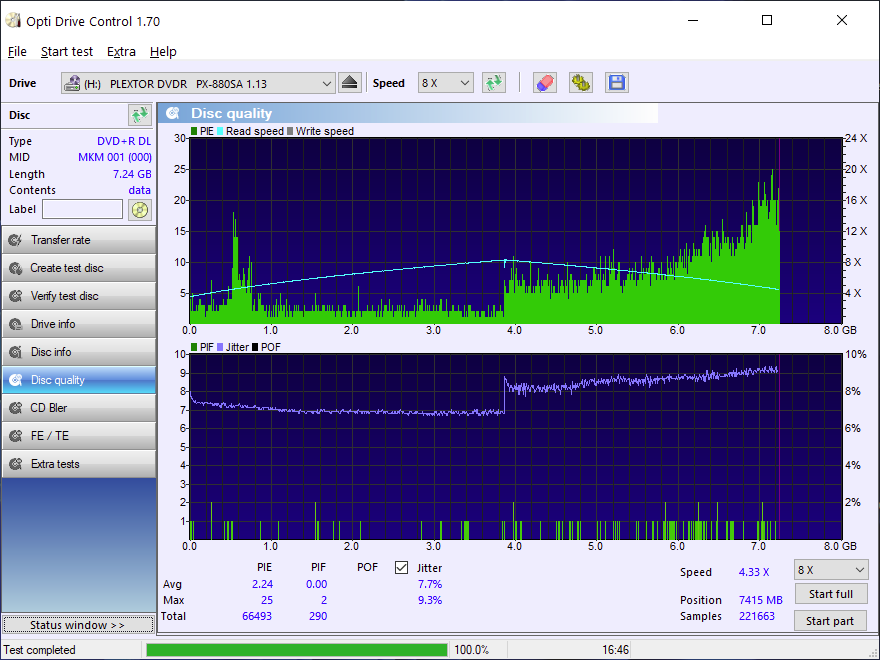Click the save floppy disk icon

tap(616, 83)
